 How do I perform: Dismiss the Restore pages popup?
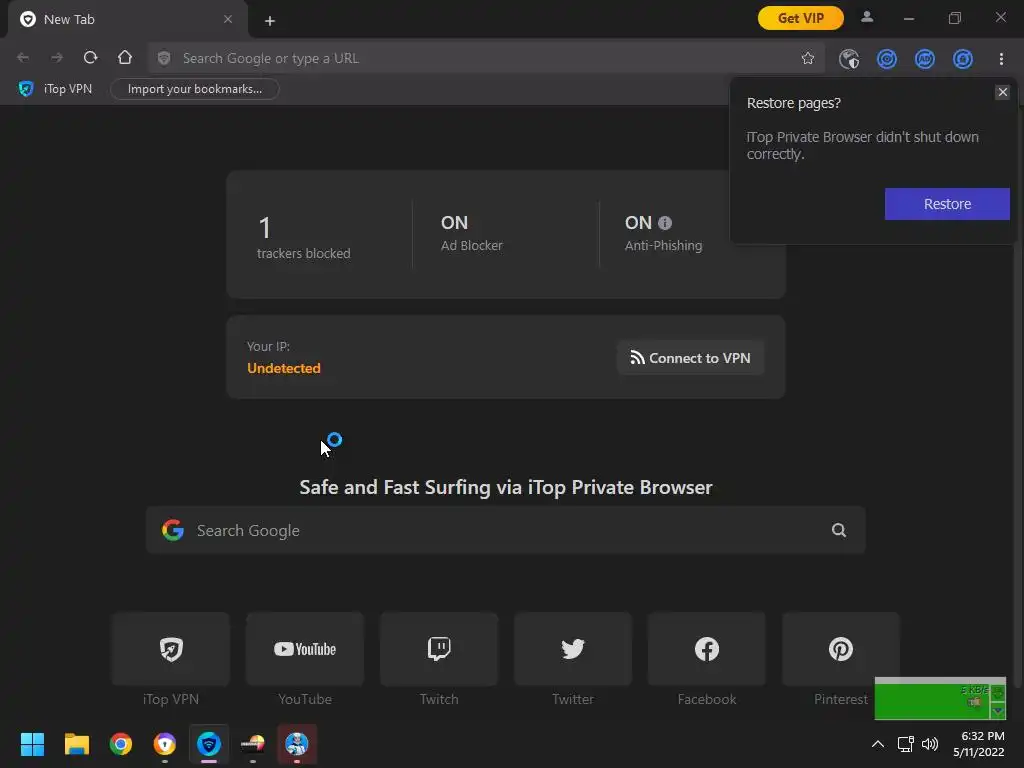tap(1002, 92)
